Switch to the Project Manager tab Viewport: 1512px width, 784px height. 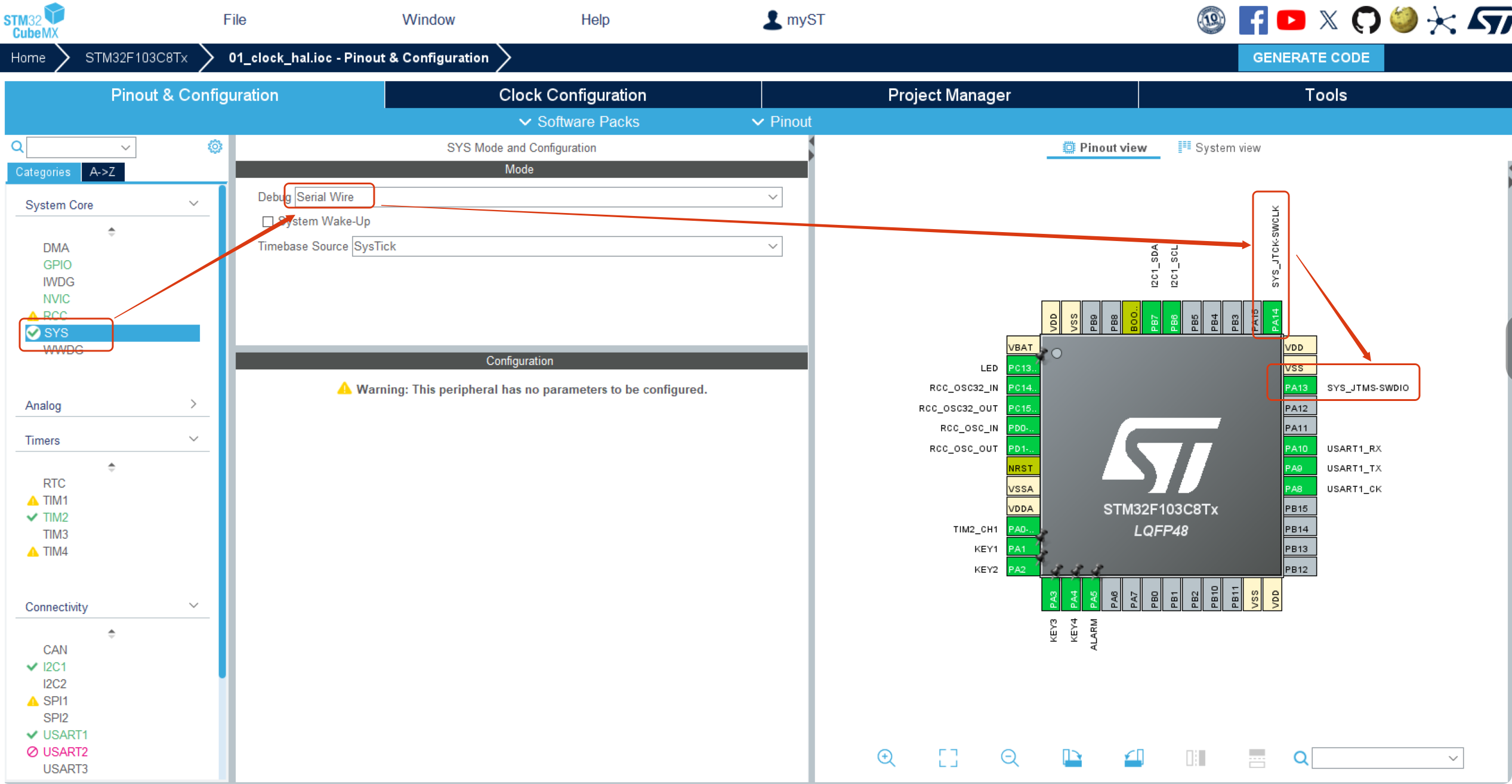tap(949, 95)
